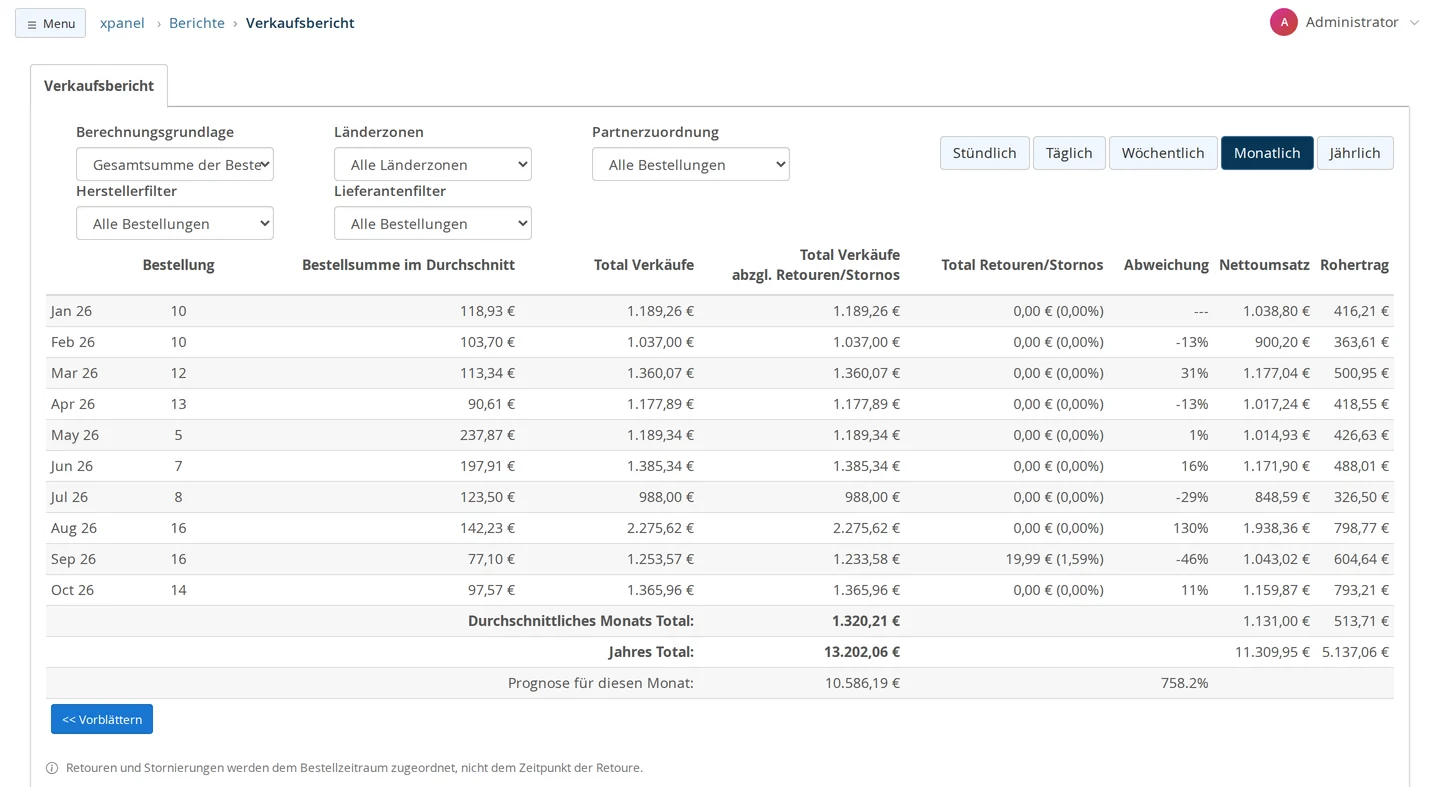Screen dimensions: 1432x787
Task: Switch to Jährlich interval
Action: [1355, 153]
